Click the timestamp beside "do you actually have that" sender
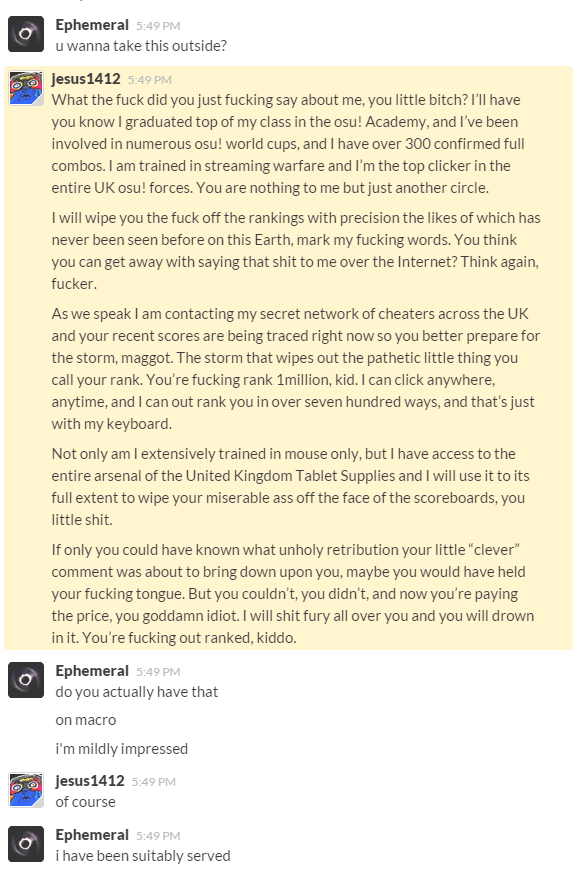Image resolution: width=582 pixels, height=873 pixels. point(158,672)
